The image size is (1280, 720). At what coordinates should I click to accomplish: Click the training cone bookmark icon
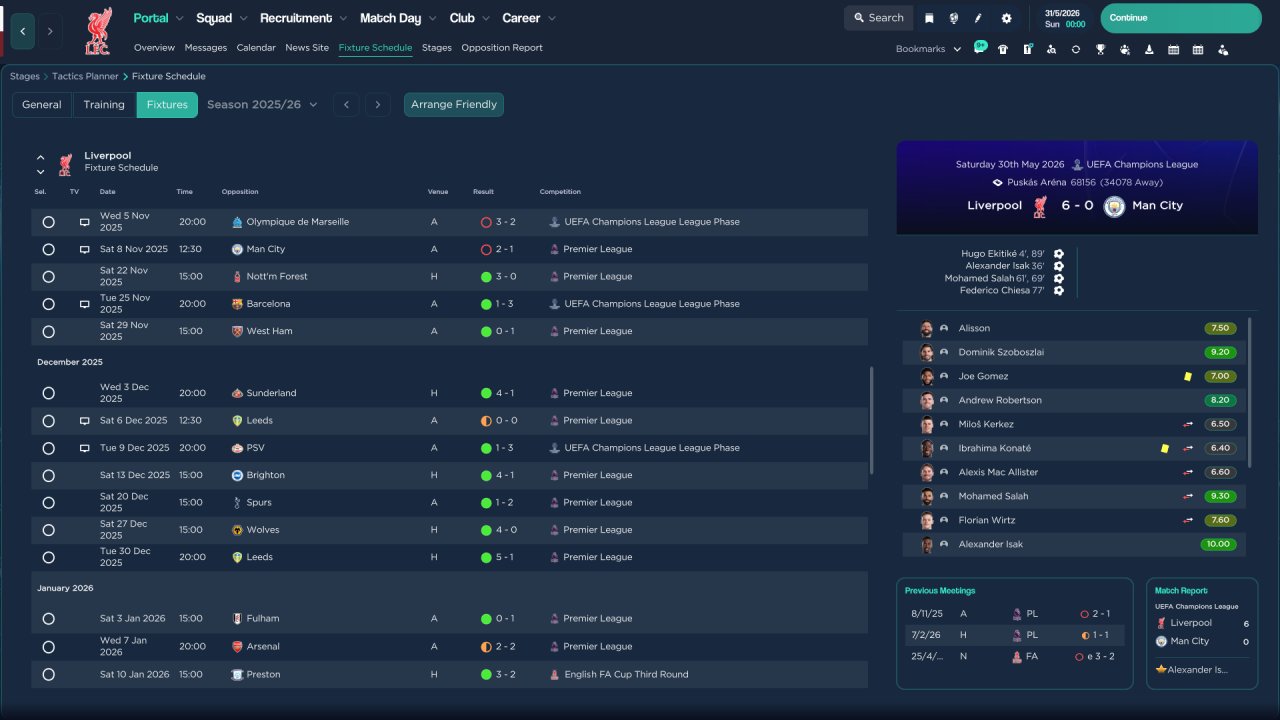point(1149,49)
